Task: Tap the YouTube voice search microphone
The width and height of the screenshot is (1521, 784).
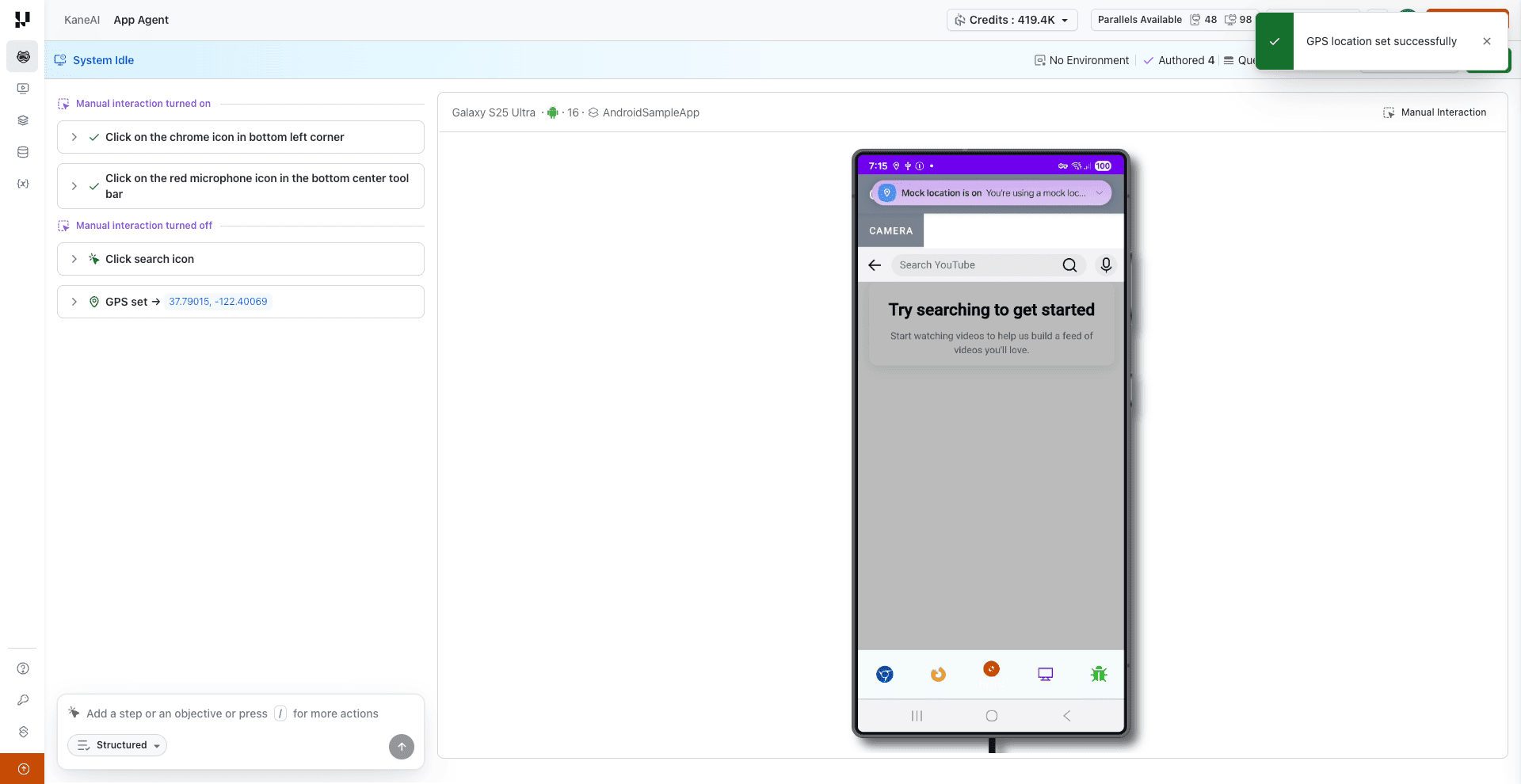Action: click(x=1106, y=265)
